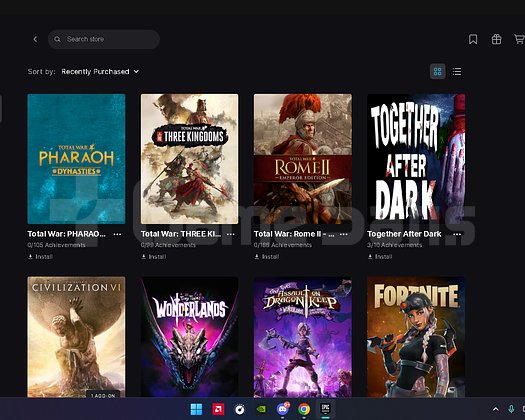Click 0/105 Achievements under PHARAOH
The image size is (525, 420).
pos(56,245)
